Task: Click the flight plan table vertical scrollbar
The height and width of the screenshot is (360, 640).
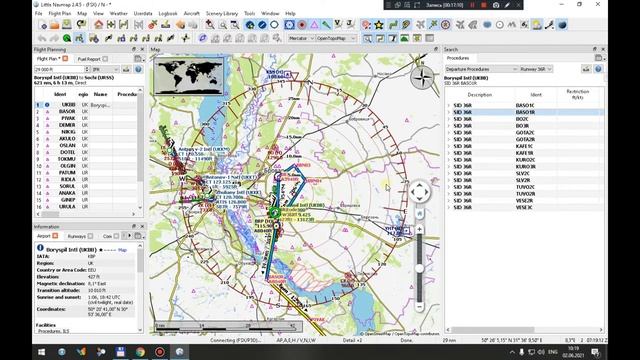Action: 140,139
